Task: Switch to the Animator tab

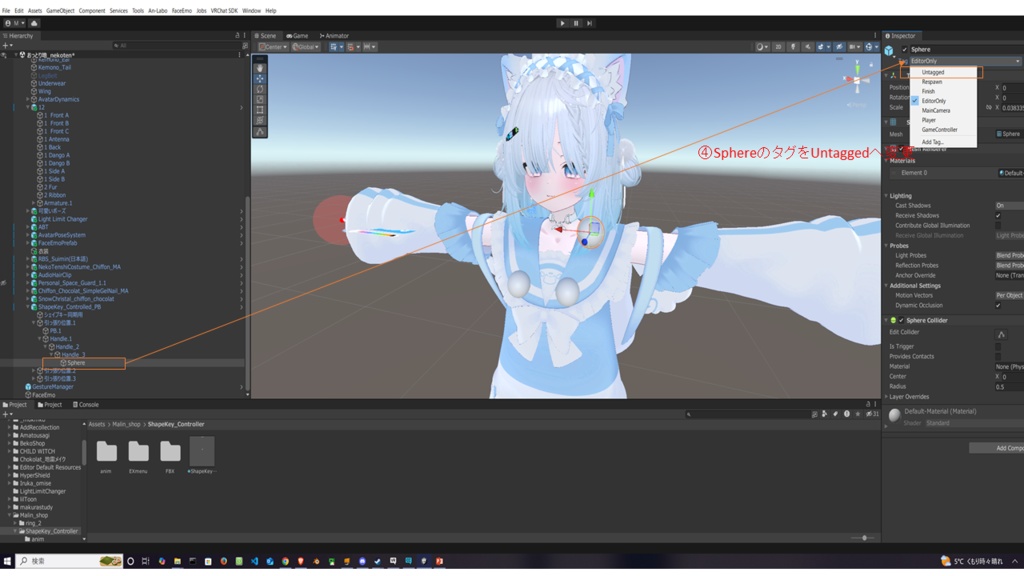Action: [334, 36]
